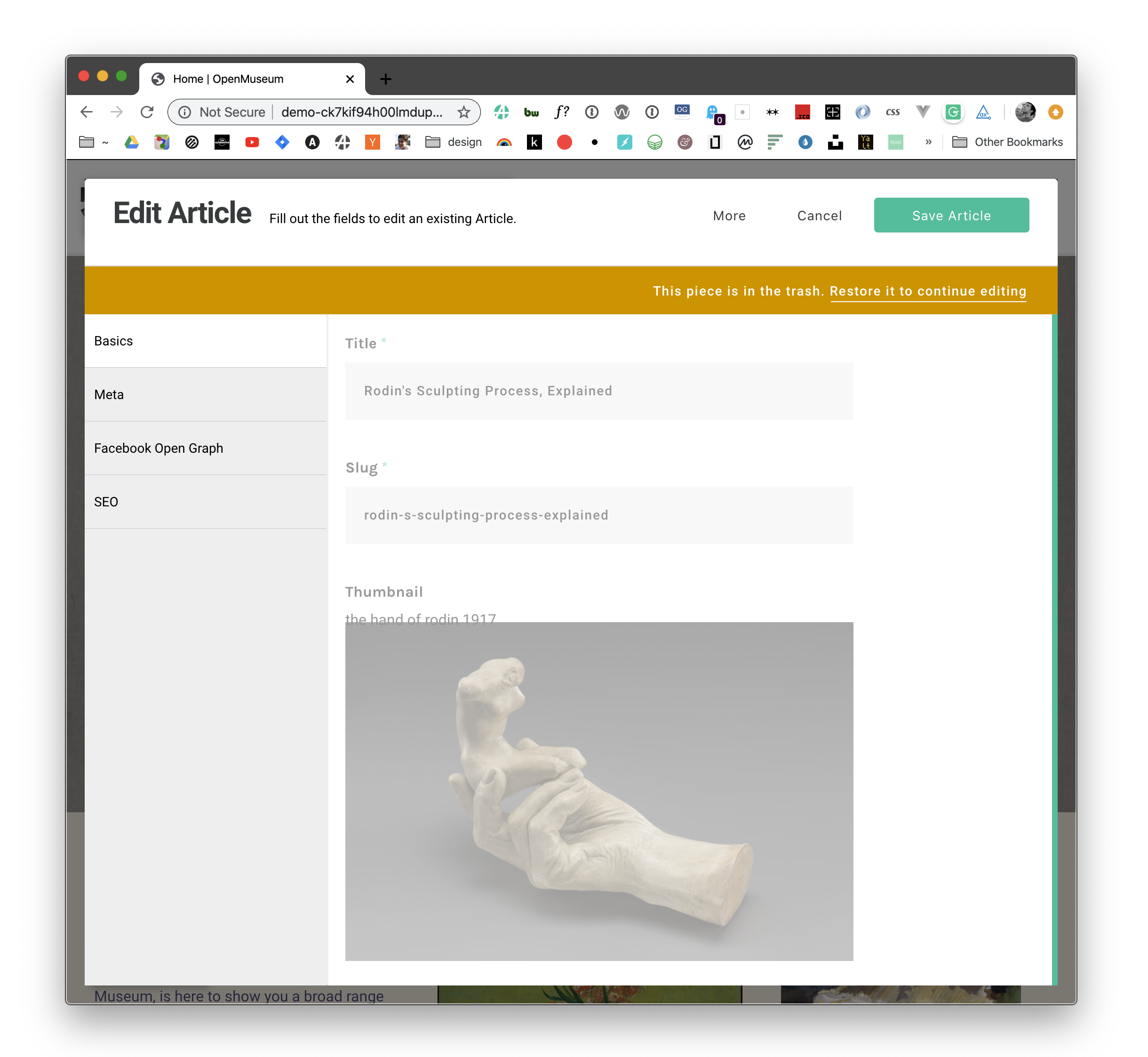Open the Other Bookmarks folder
The width and height of the screenshot is (1148, 1057).
(x=1007, y=142)
